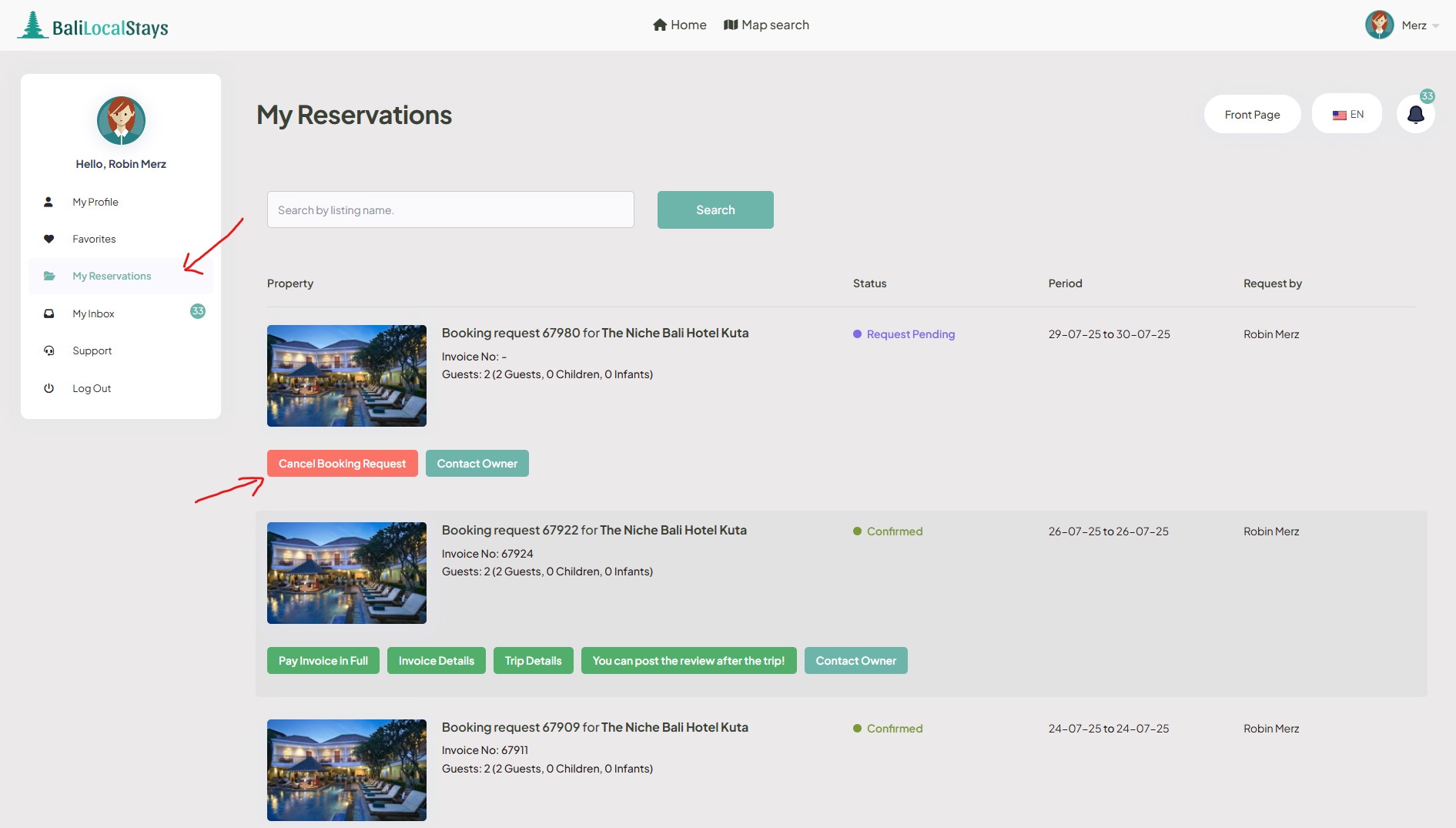1456x828 pixels.
Task: Open notifications bell icon
Action: tap(1415, 114)
